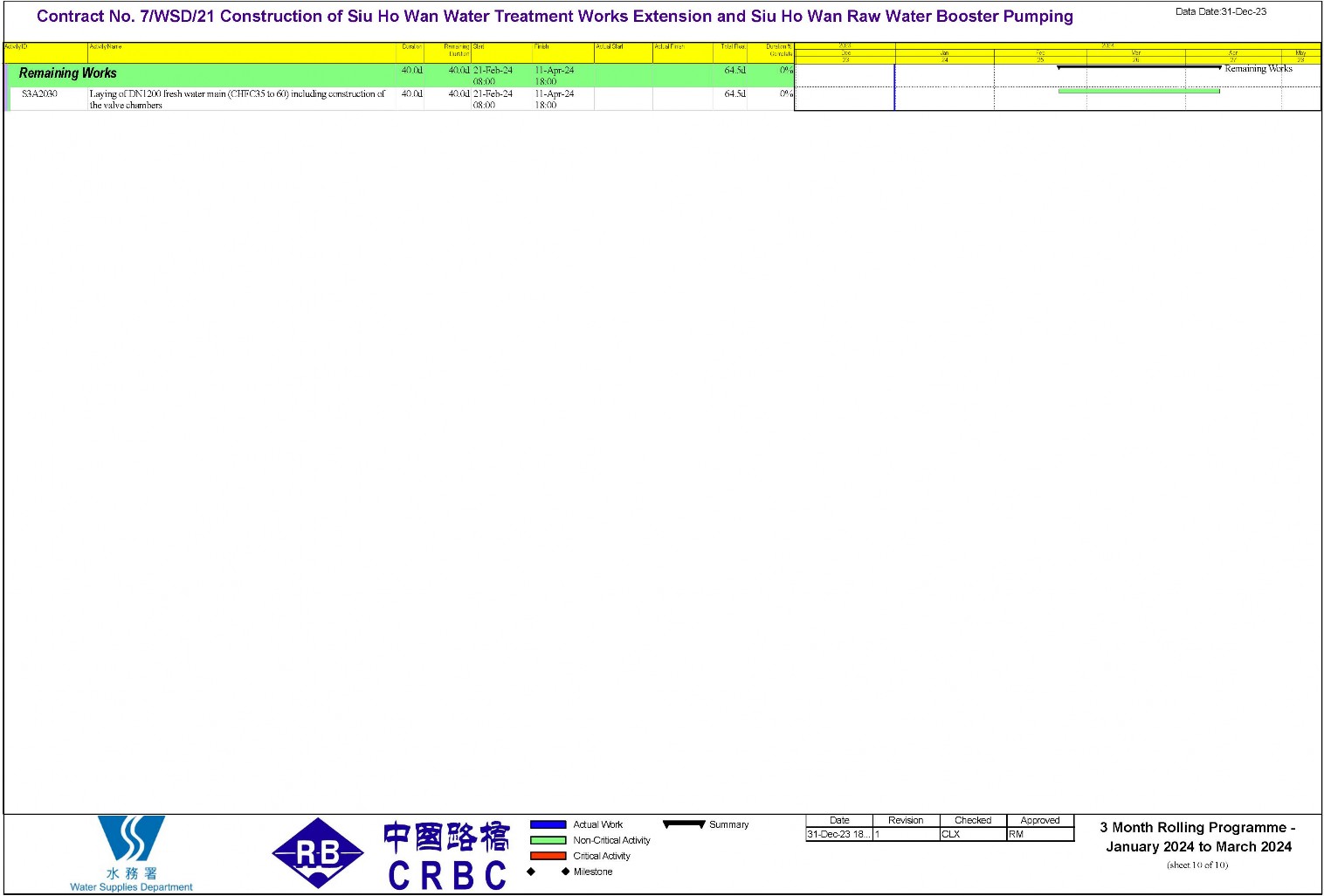
Task: Click the 'sheet 10 of 10' page indicator
Action: click(x=1197, y=865)
